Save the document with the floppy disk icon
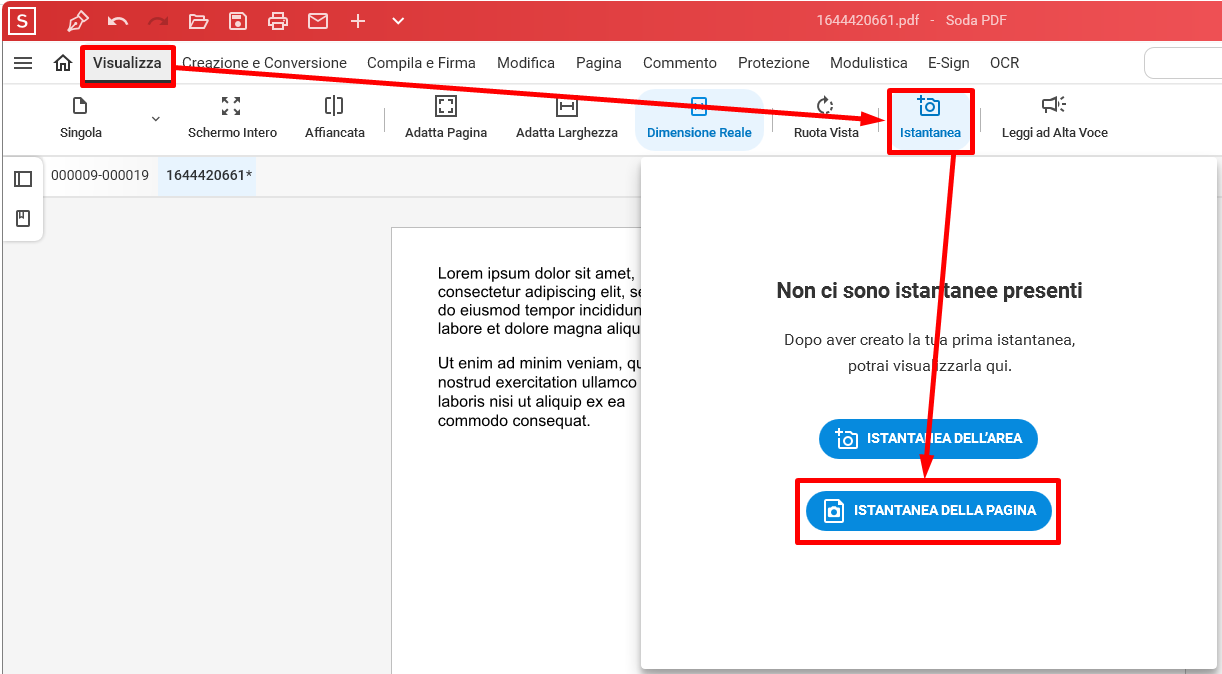Image resolution: width=1222 pixels, height=674 pixels. coord(238,21)
